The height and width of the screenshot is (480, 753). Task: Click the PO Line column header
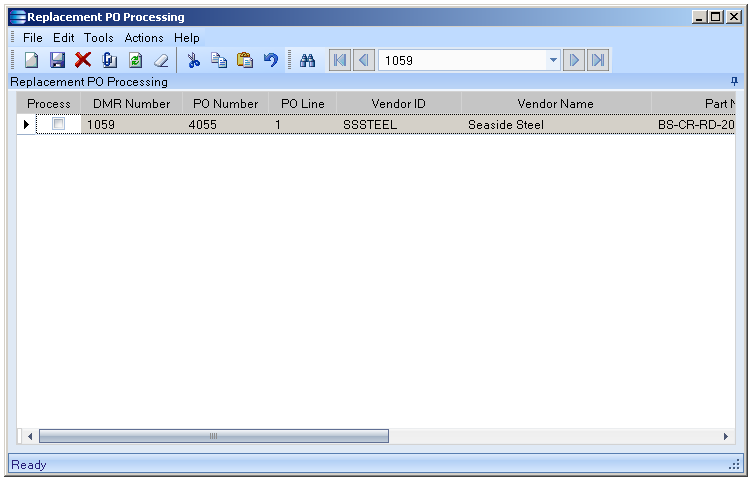[303, 104]
